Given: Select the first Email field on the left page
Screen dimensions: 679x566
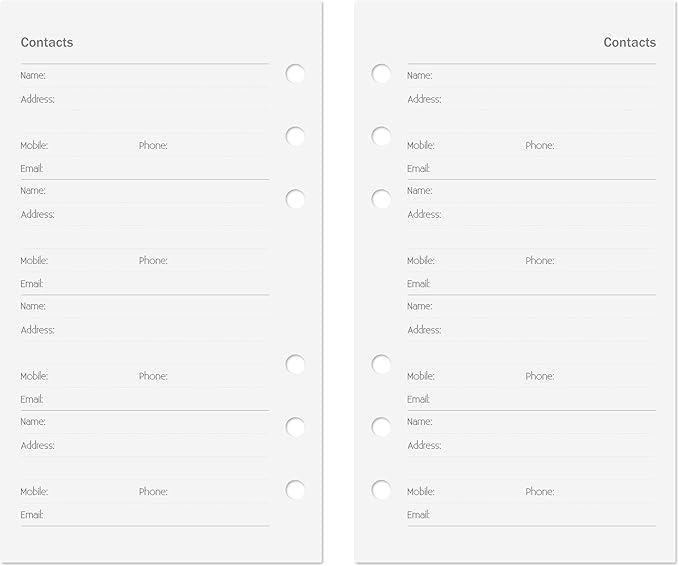Looking at the screenshot, I should 145,168.
